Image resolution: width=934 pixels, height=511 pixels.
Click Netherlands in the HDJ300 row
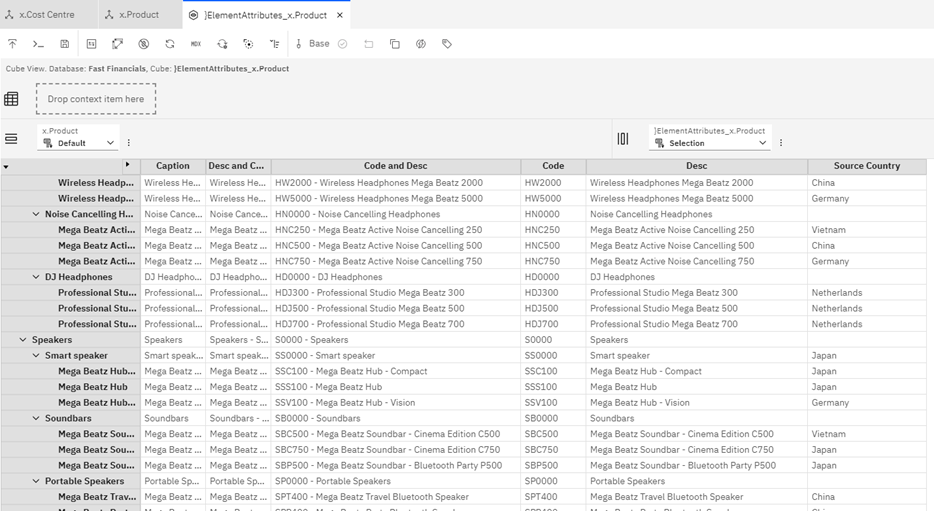click(x=867, y=292)
